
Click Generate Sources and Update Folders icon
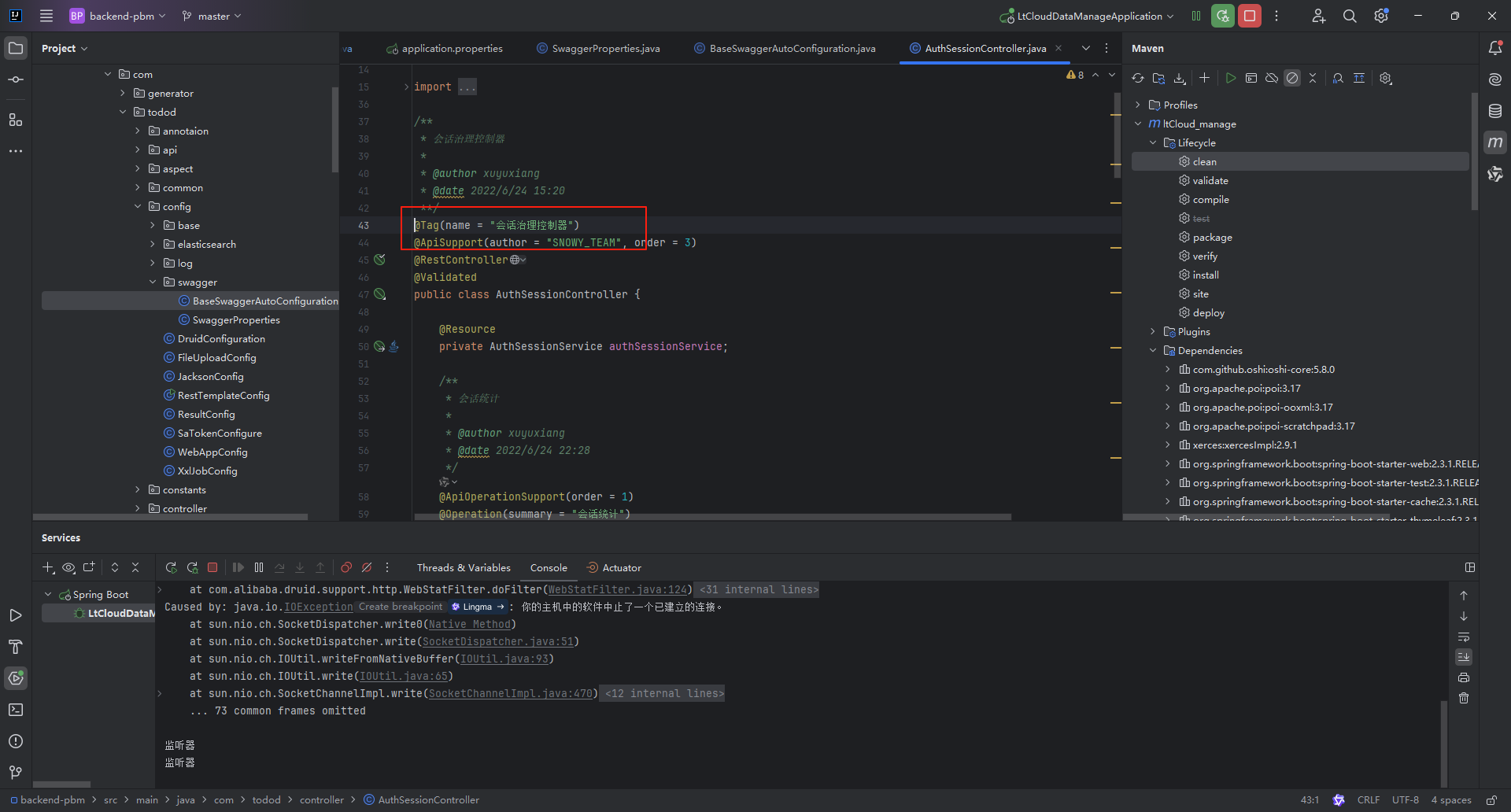click(x=1158, y=78)
